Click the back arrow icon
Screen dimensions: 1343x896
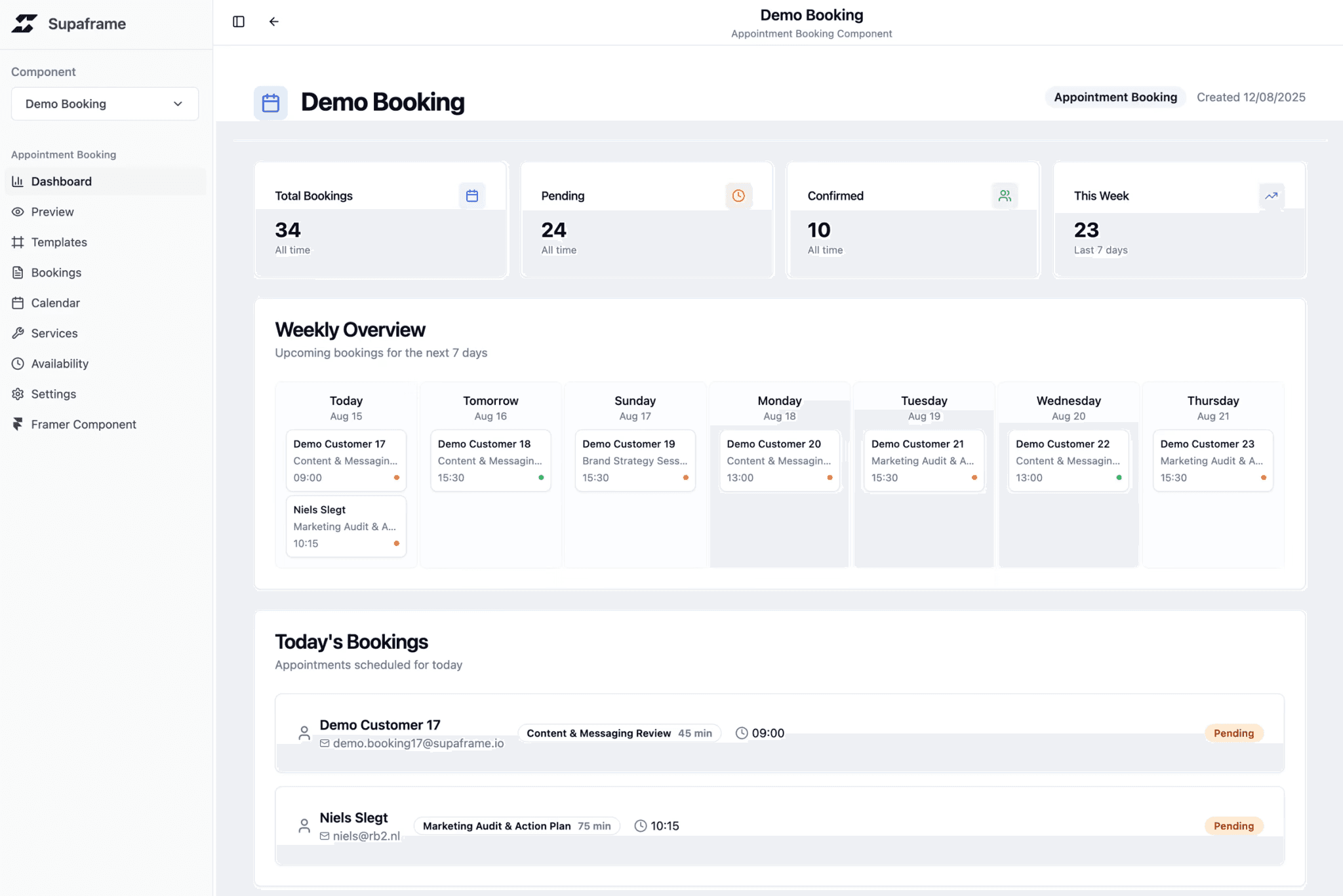coord(274,22)
